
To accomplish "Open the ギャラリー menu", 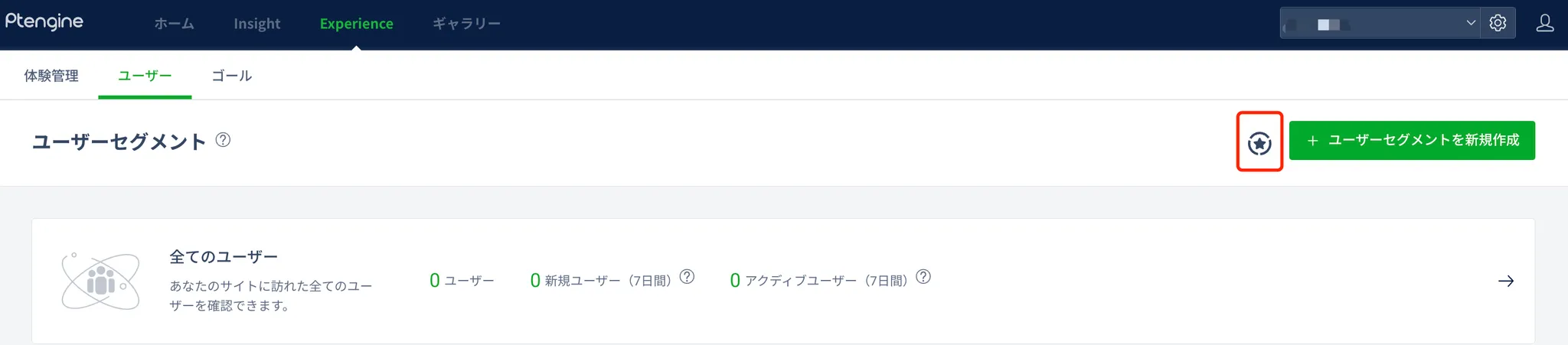I will pos(466,24).
